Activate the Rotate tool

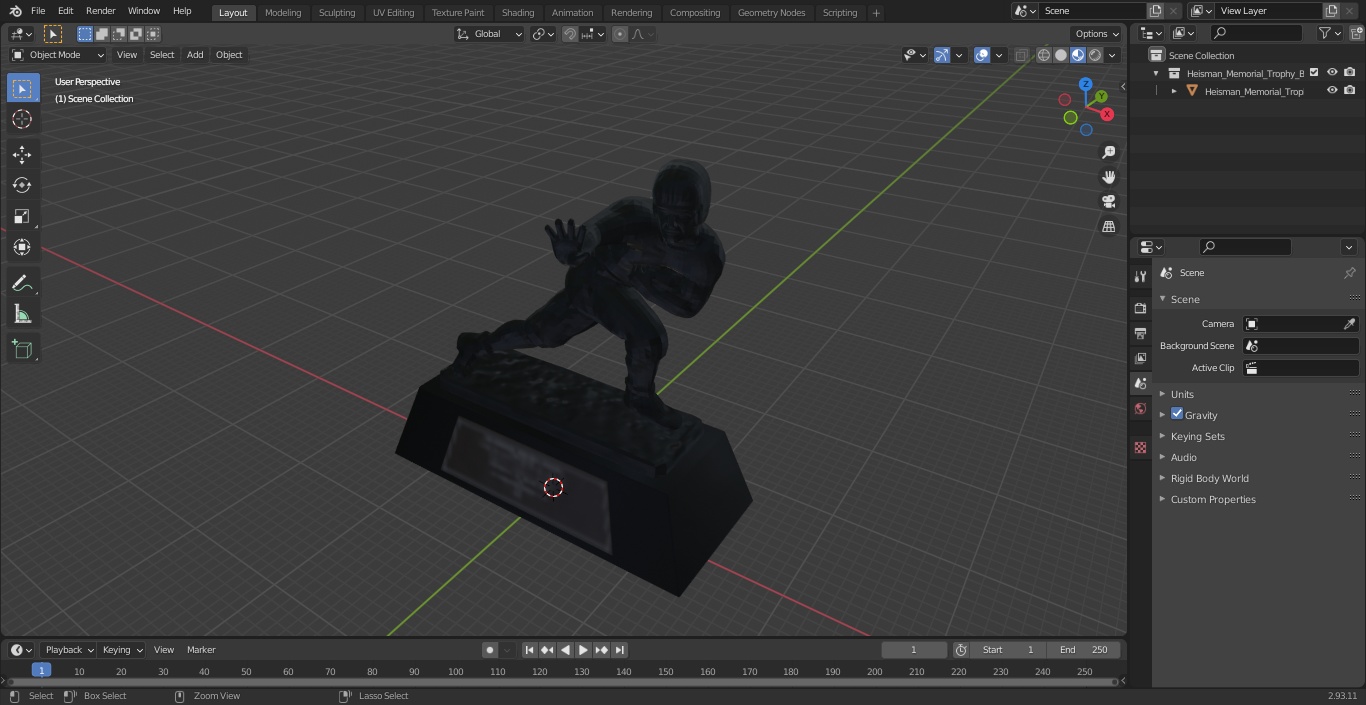(22, 185)
